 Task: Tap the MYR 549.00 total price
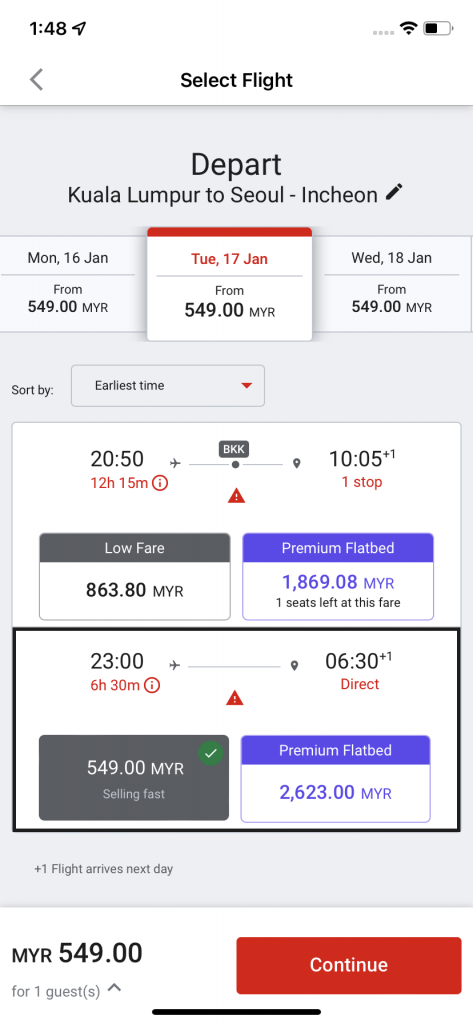77,954
